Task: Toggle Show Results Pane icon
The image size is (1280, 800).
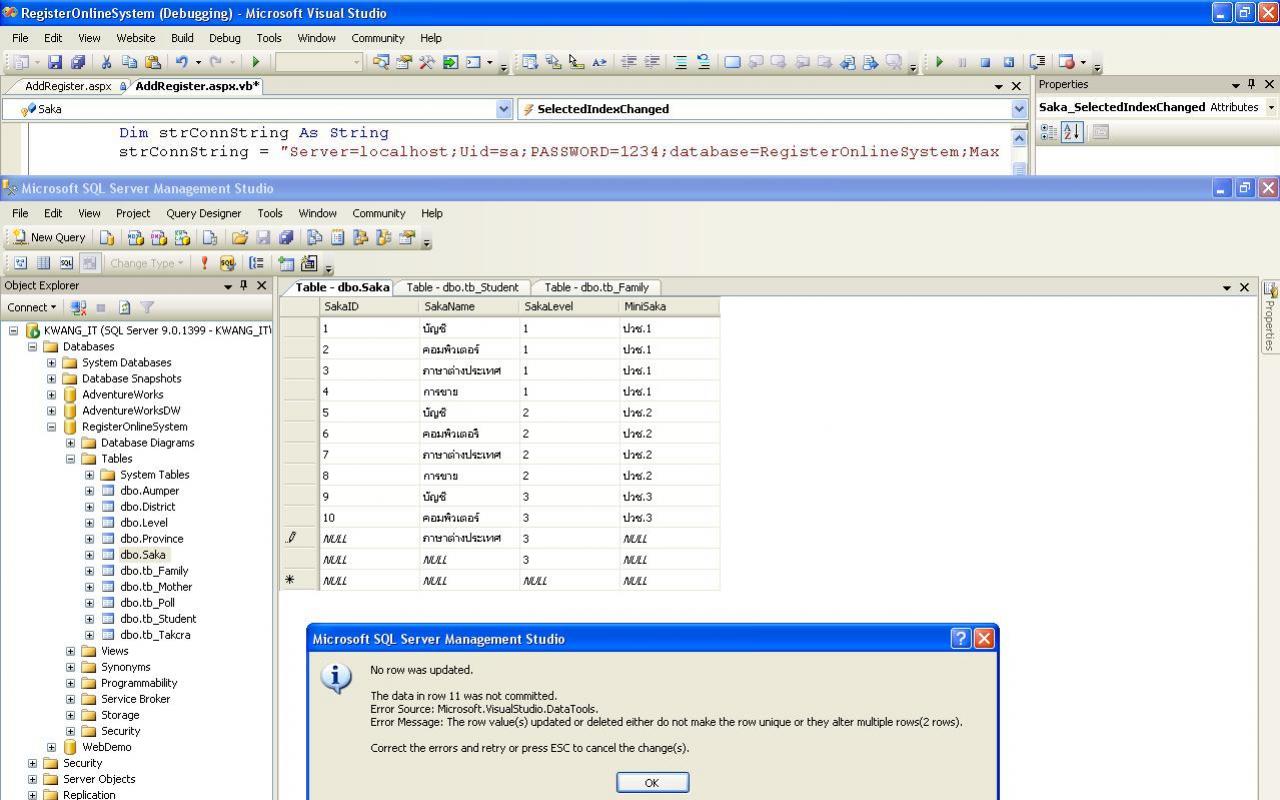Action: tap(89, 263)
